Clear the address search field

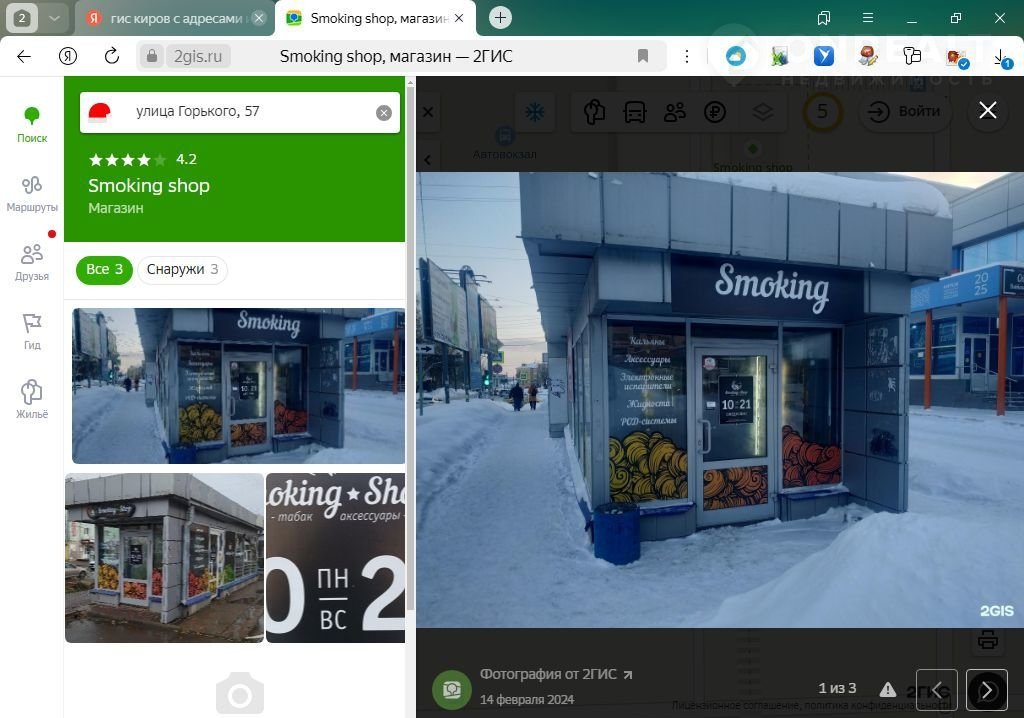pos(384,113)
